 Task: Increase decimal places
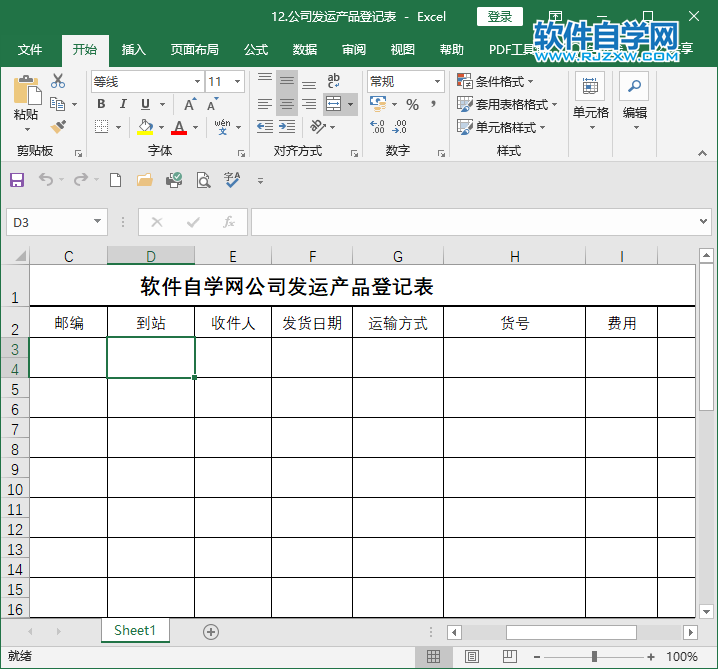(x=377, y=127)
